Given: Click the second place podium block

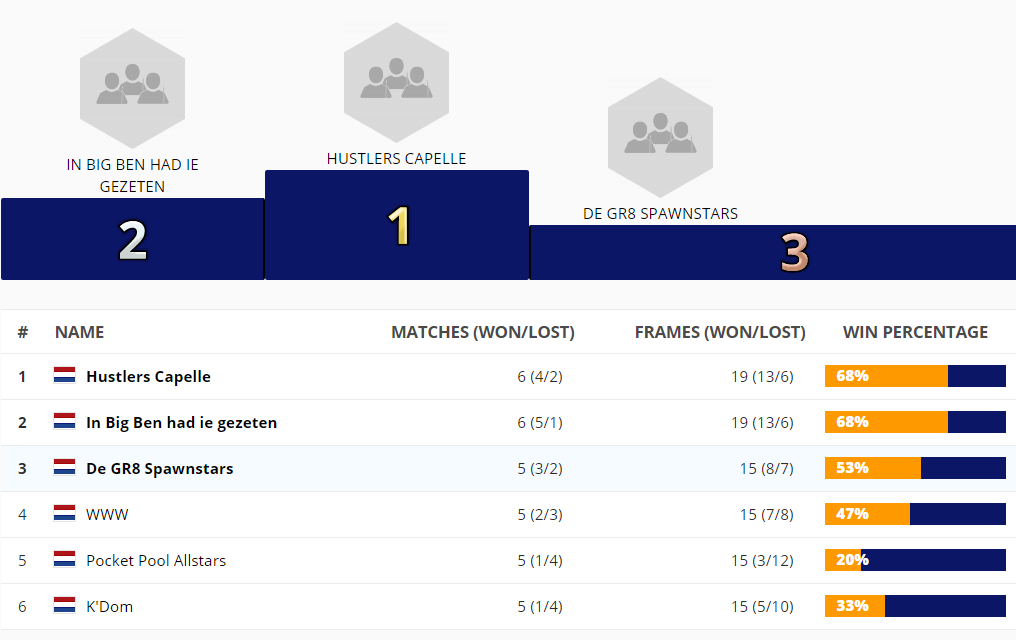Looking at the screenshot, I should pos(132,239).
